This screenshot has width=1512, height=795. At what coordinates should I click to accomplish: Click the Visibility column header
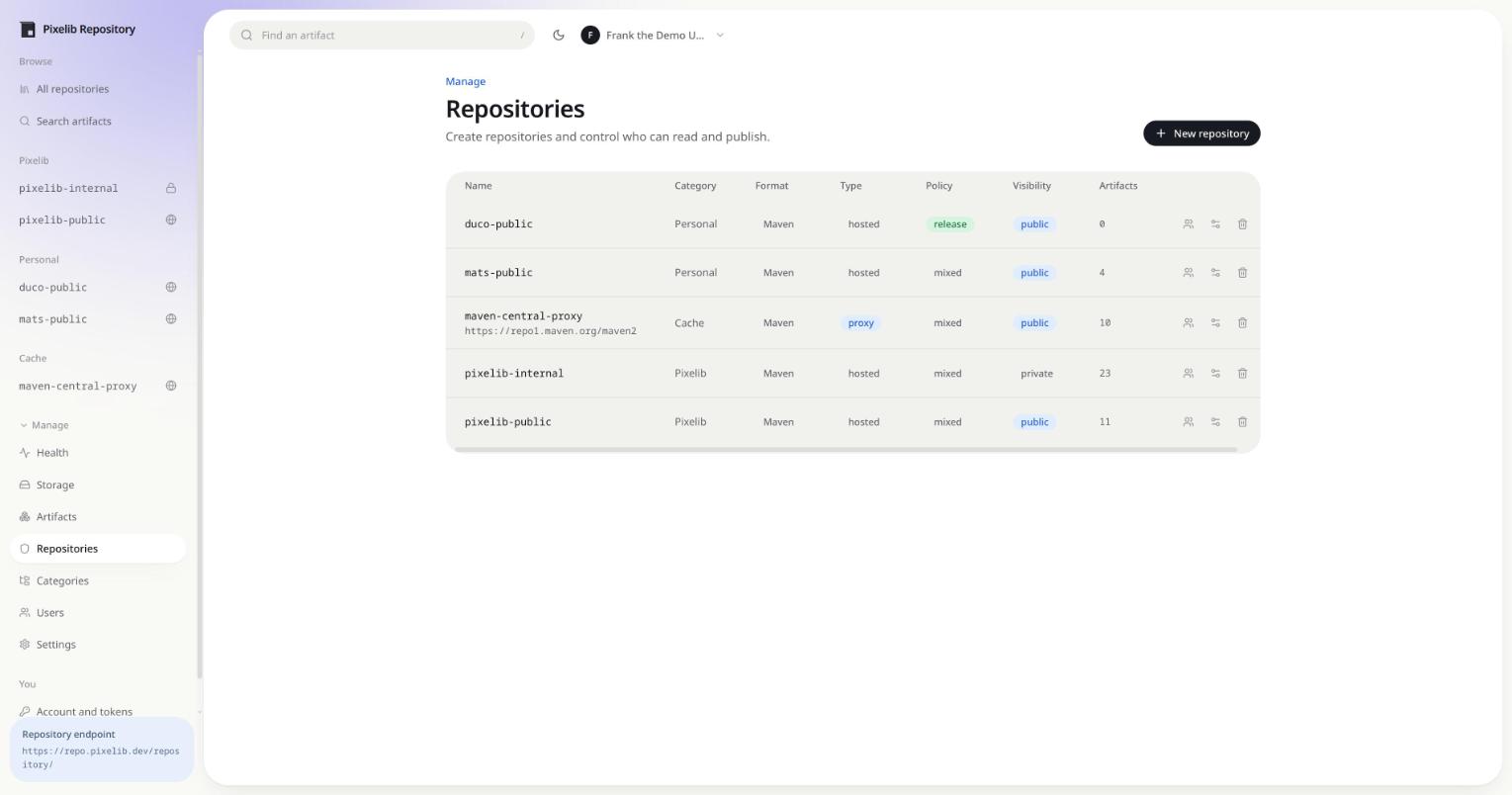coord(1031,186)
